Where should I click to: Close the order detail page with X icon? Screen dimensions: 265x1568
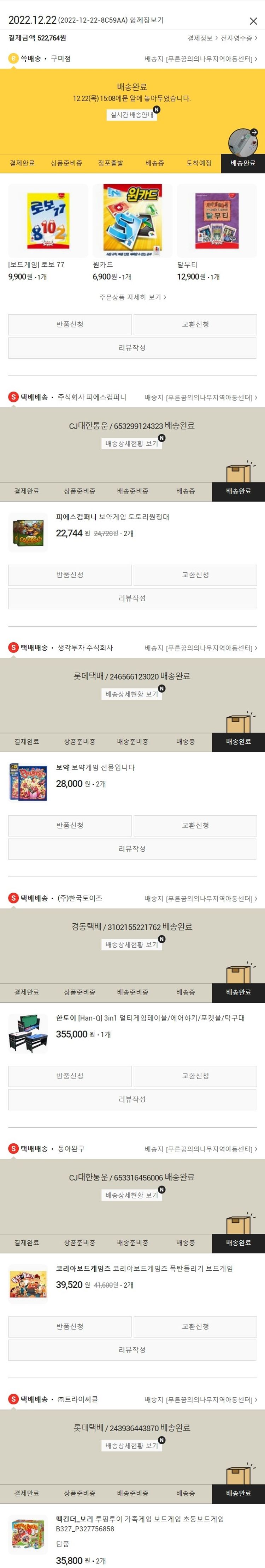click(x=253, y=21)
